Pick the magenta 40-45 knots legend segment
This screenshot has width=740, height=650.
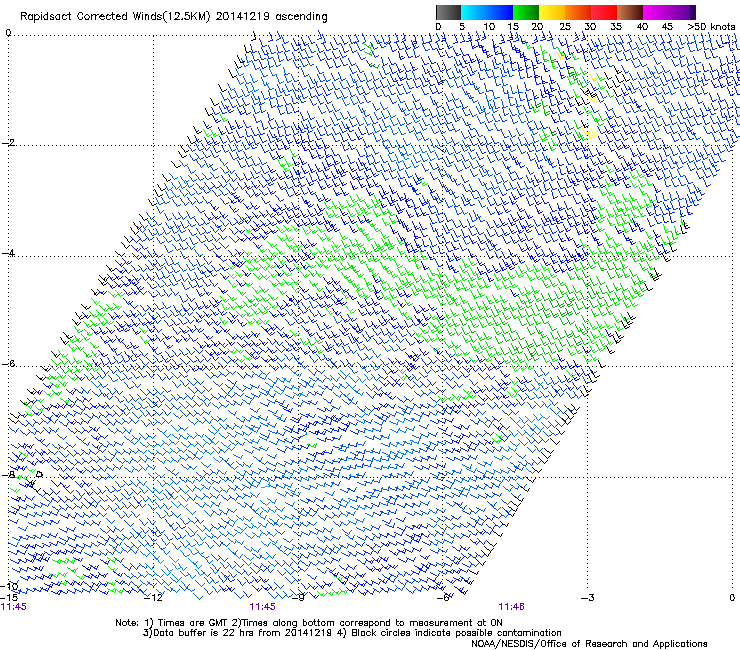(x=656, y=12)
